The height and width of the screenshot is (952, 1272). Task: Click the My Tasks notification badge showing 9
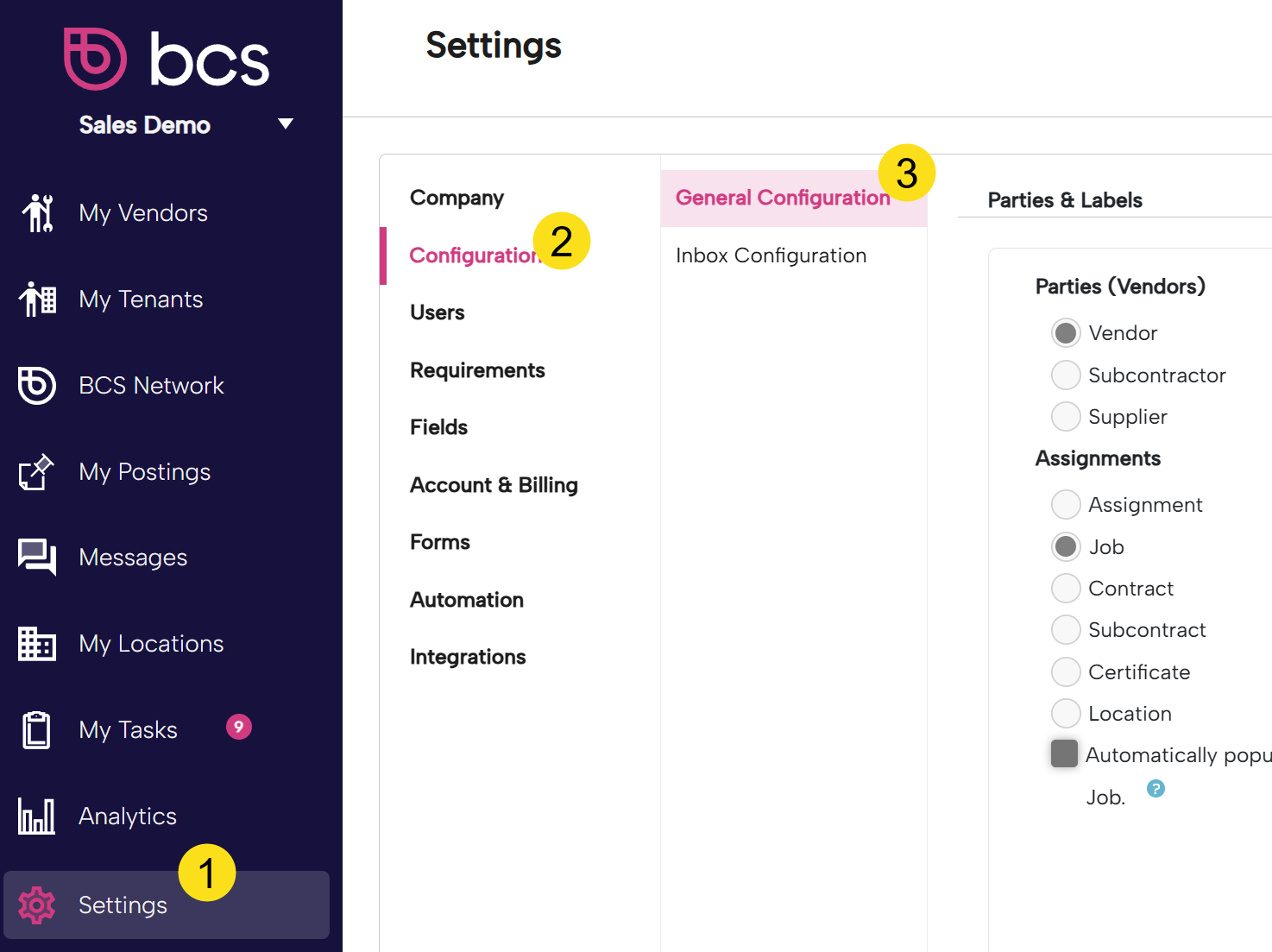[239, 727]
